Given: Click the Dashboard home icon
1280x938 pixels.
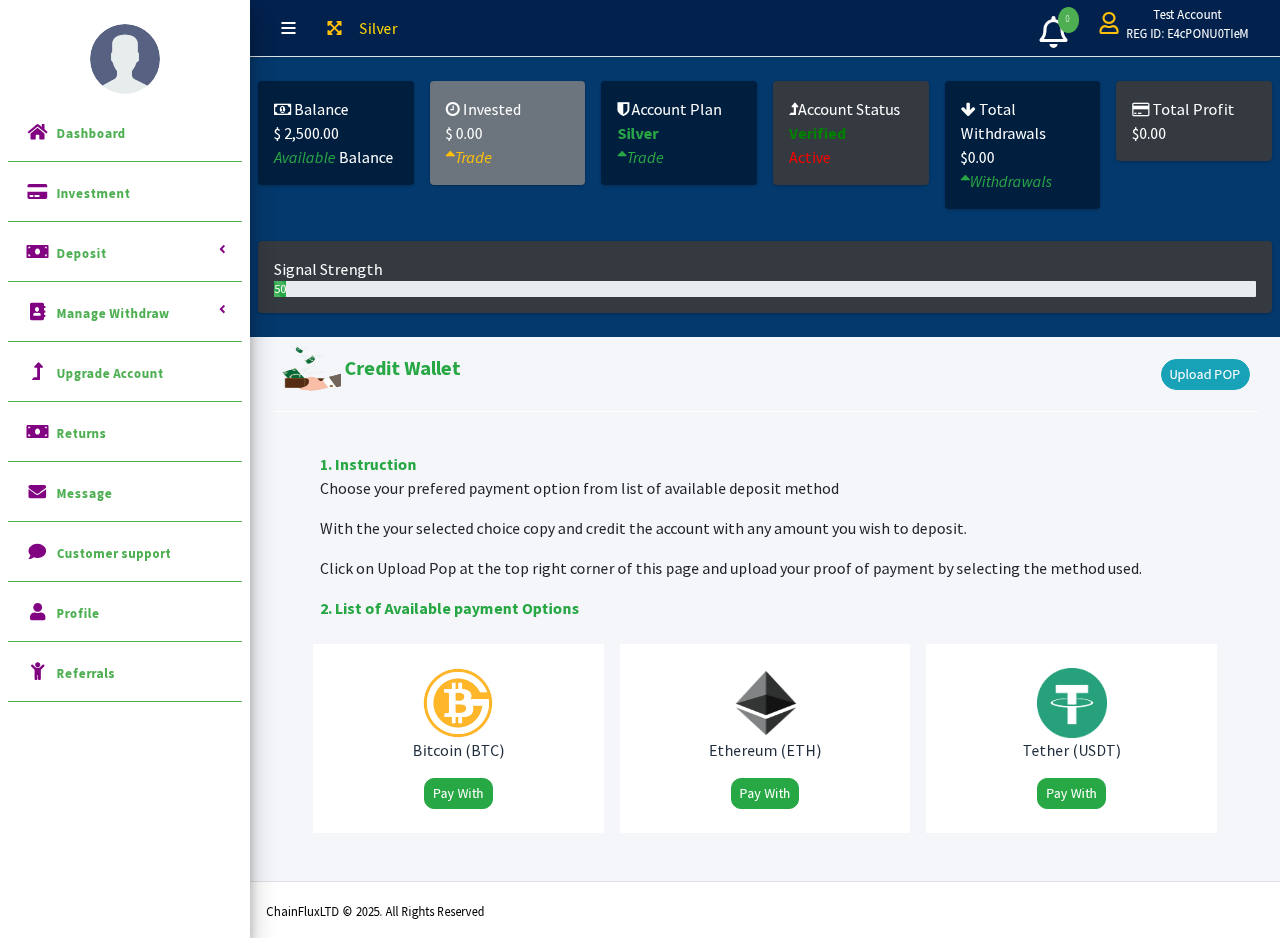Looking at the screenshot, I should (38, 132).
